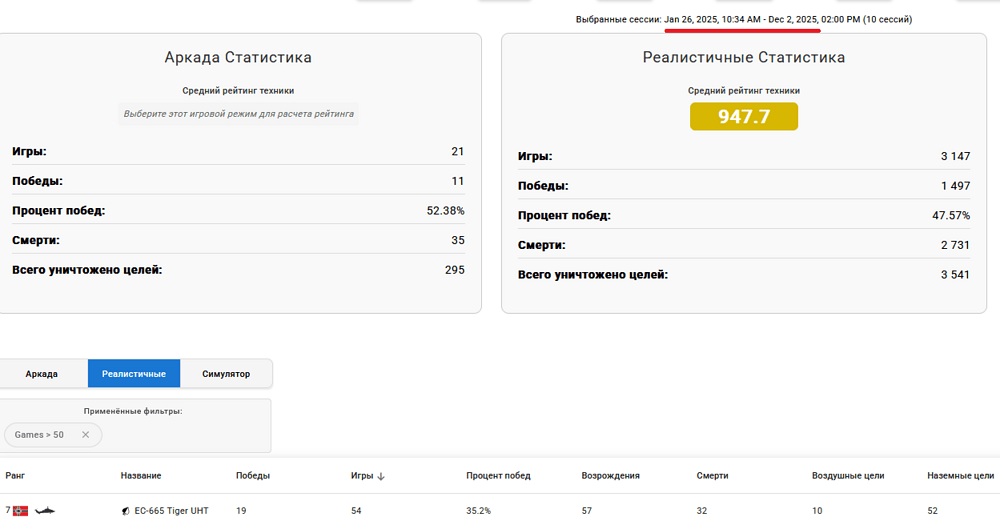Remove the Games > 50 filter chip
The width and height of the screenshot is (1000, 529).
click(x=85, y=435)
